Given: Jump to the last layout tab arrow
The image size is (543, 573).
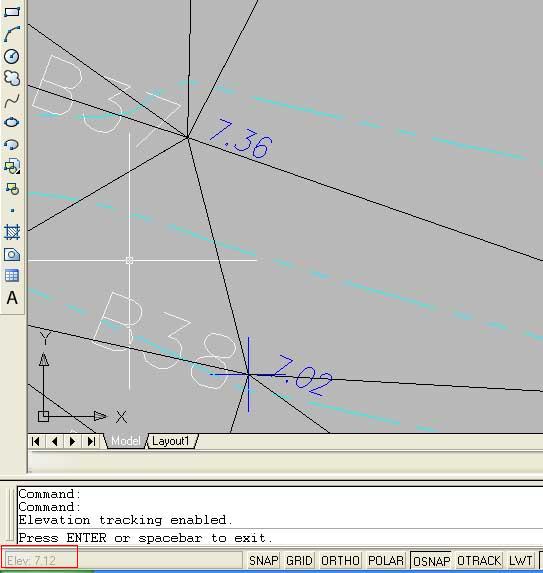Looking at the screenshot, I should pos(91,441).
